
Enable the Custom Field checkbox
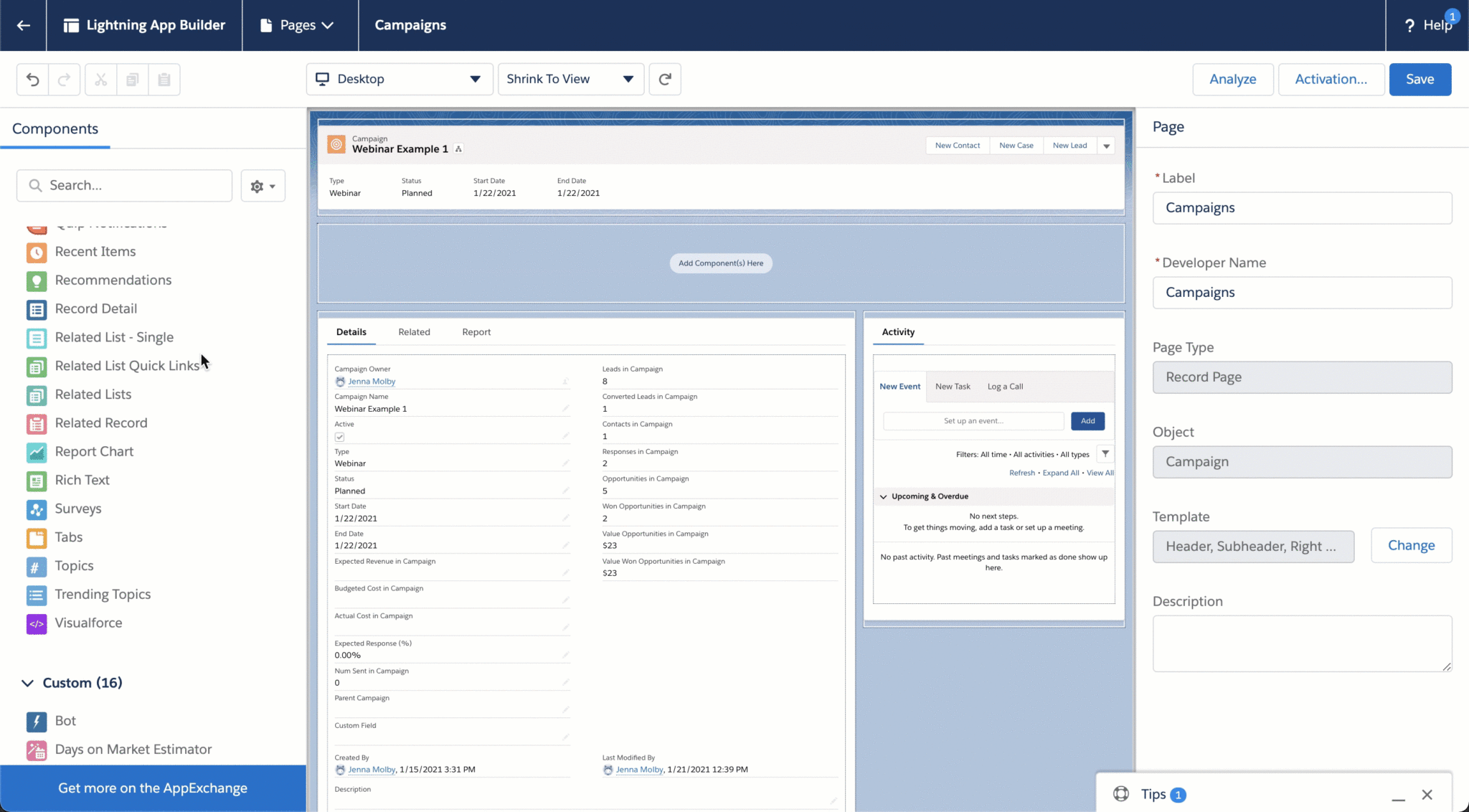point(340,737)
